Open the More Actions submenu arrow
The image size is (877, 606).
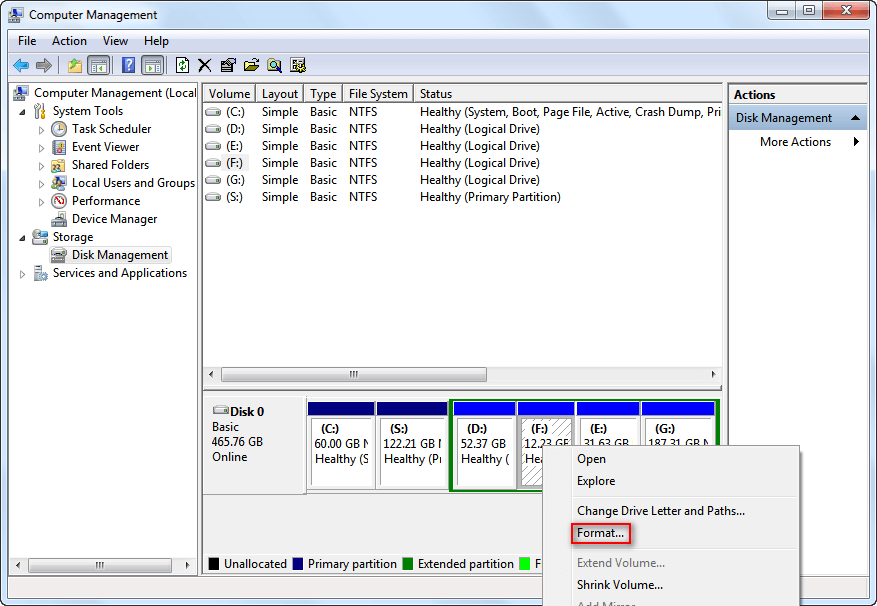point(856,142)
